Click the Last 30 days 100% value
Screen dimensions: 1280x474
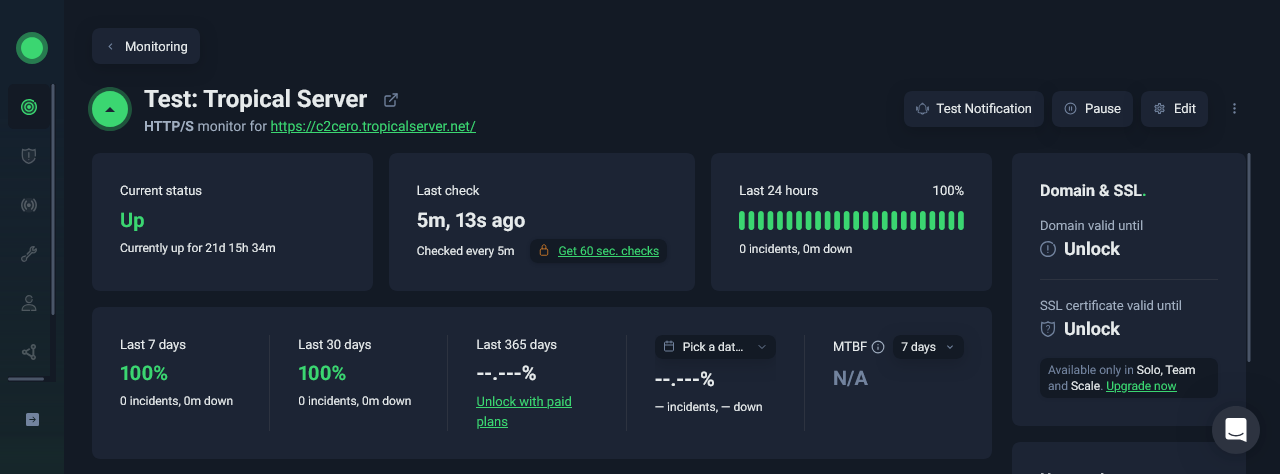point(322,374)
